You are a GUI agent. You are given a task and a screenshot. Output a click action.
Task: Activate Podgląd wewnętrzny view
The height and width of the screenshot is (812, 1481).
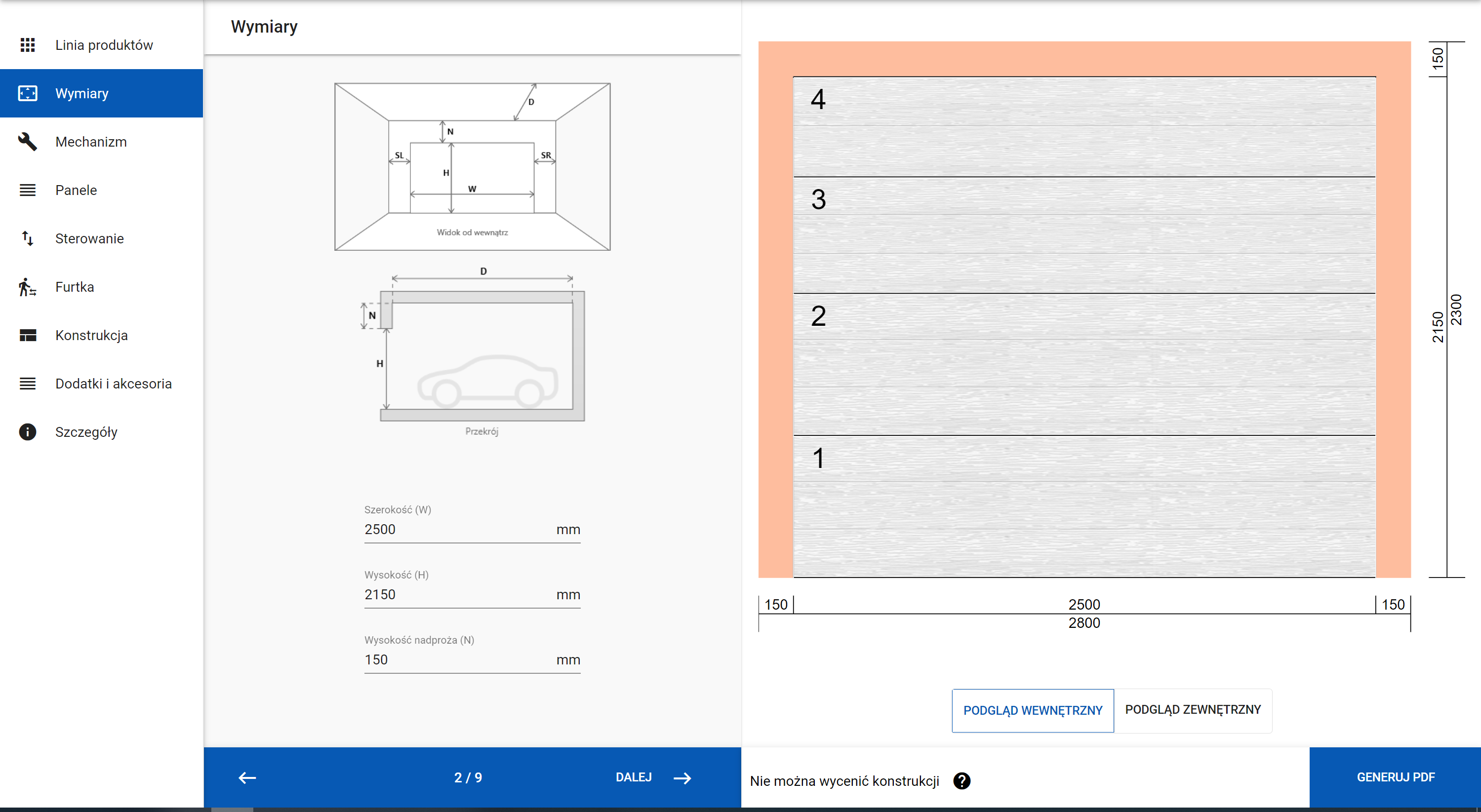[1033, 711]
